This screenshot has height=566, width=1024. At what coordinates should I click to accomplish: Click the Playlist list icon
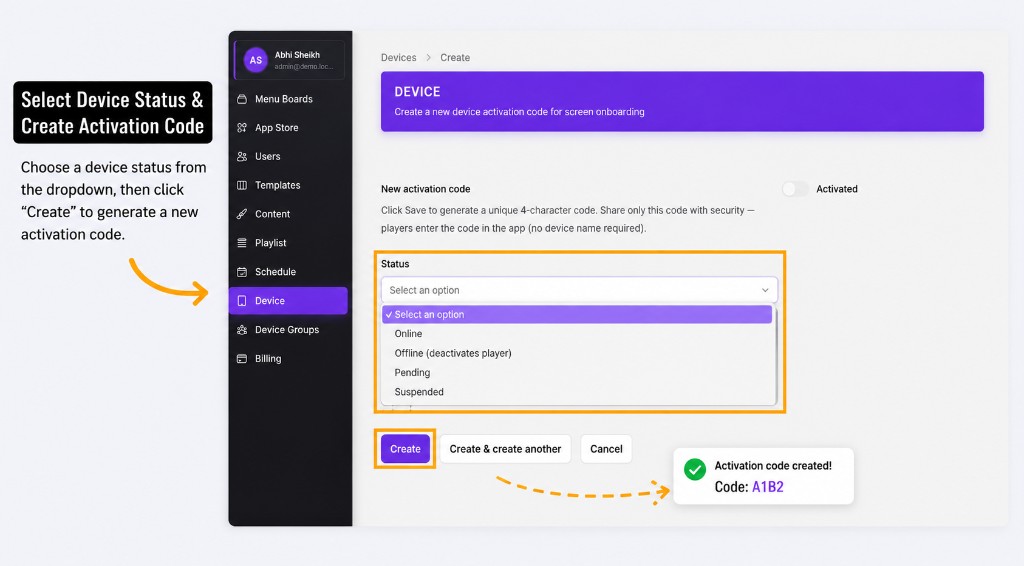(x=242, y=243)
